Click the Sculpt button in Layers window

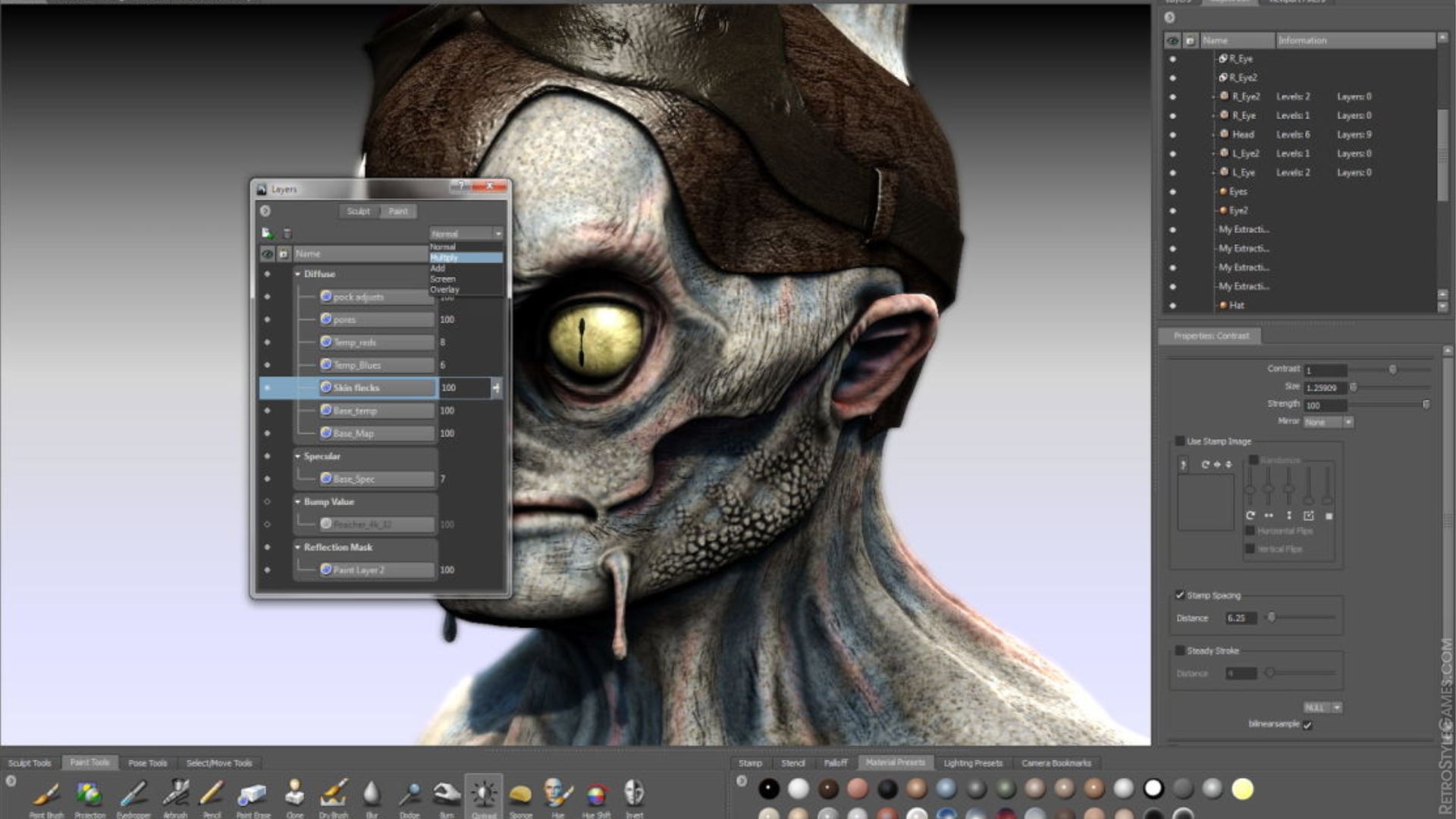click(359, 212)
